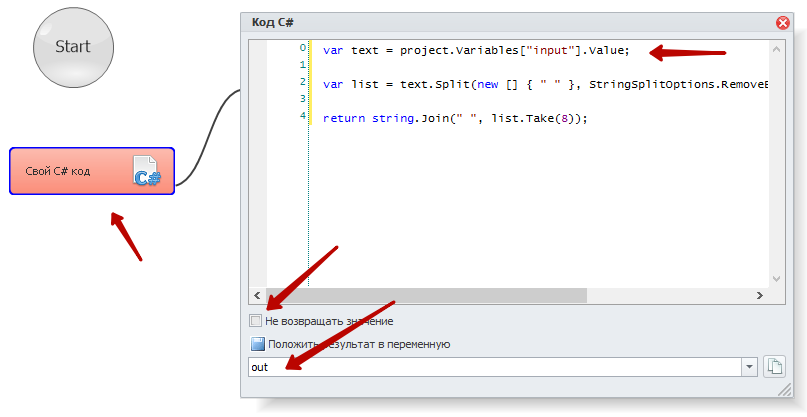This screenshot has width=807, height=417.
Task: Click the 'Положить результат в переменную' label
Action: pos(359,344)
